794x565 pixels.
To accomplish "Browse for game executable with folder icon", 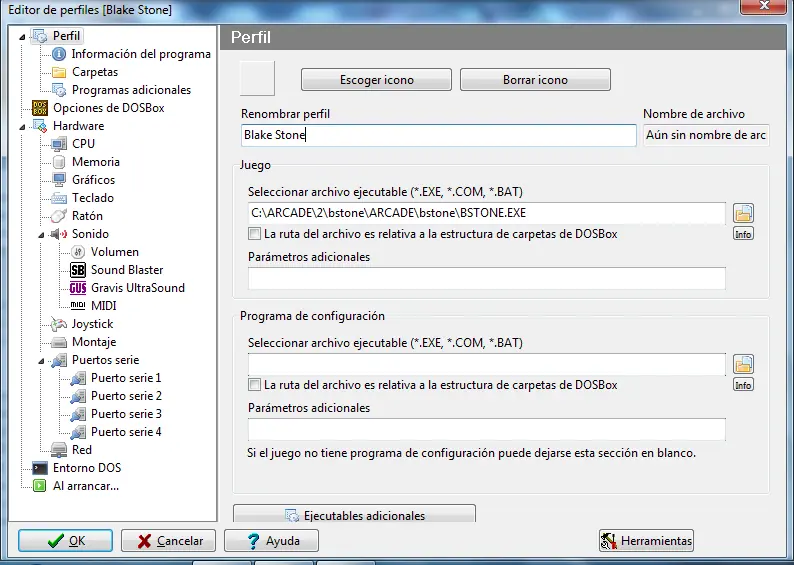I will (743, 213).
